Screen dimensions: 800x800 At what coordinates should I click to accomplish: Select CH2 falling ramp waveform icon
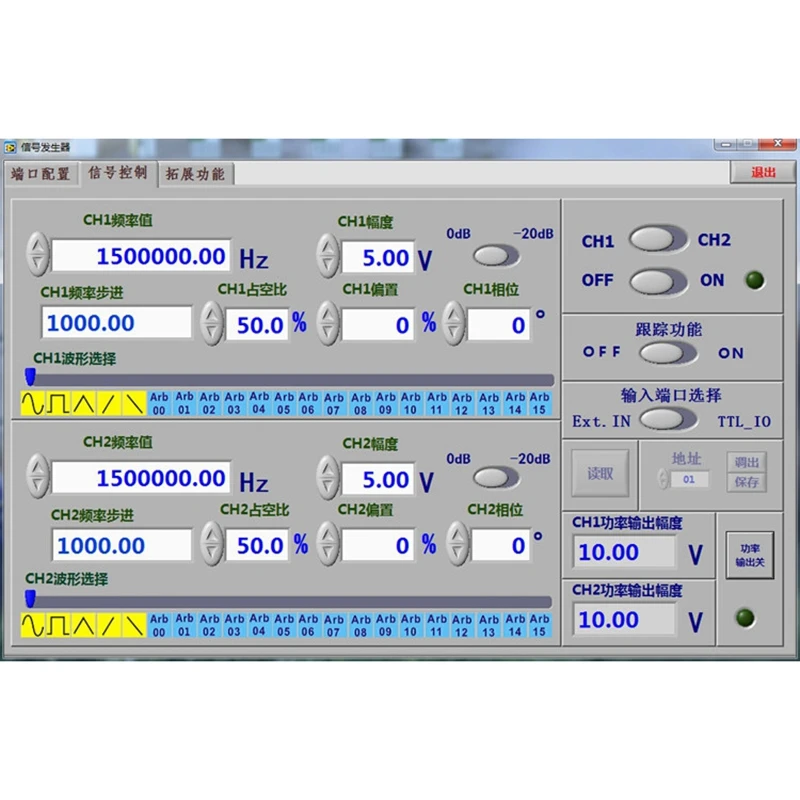(134, 625)
